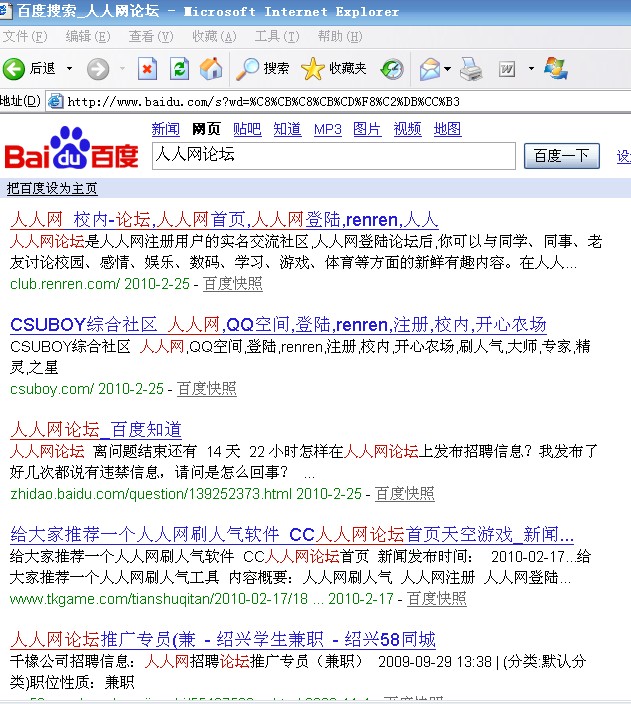Click the Back arrow button
Screen dimensions: 631x704
tap(16, 68)
